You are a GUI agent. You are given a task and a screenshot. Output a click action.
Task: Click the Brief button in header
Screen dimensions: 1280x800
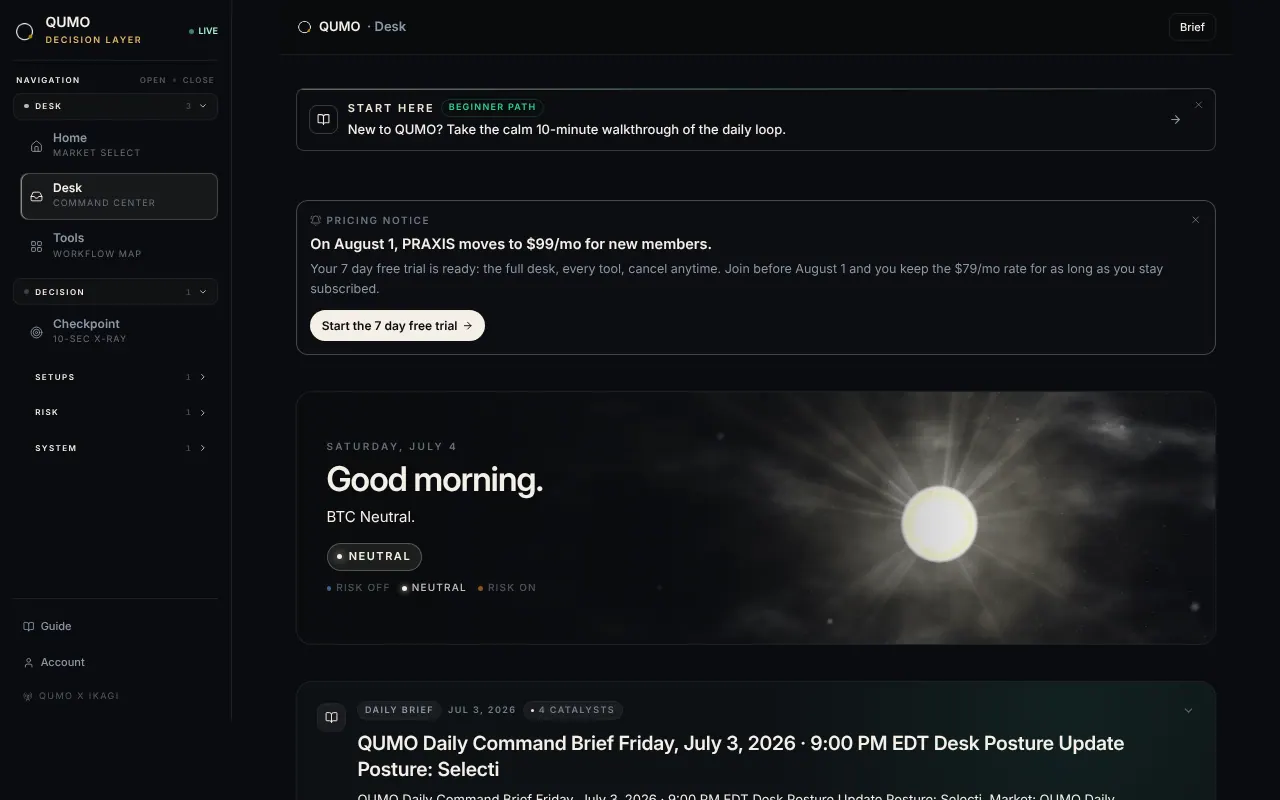(1192, 27)
